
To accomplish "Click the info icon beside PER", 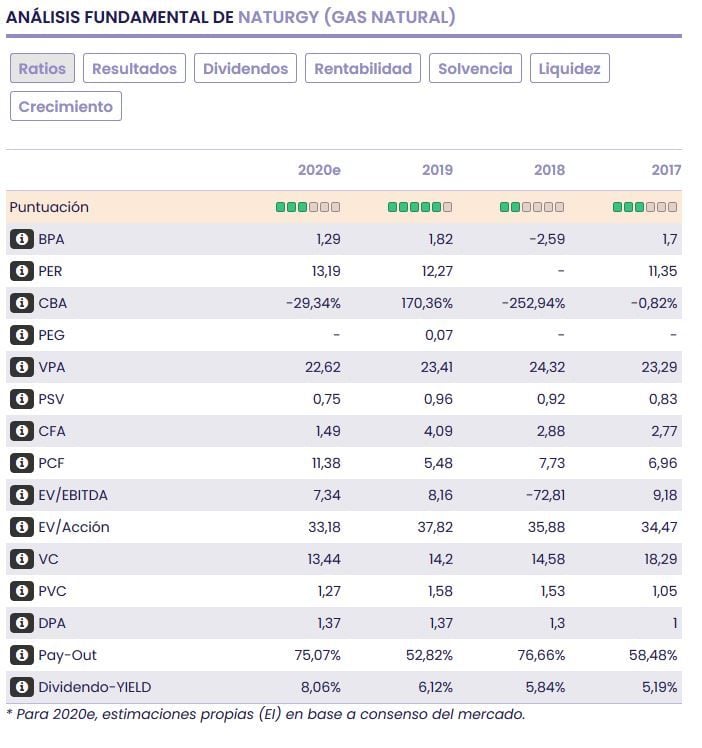I will click(21, 271).
